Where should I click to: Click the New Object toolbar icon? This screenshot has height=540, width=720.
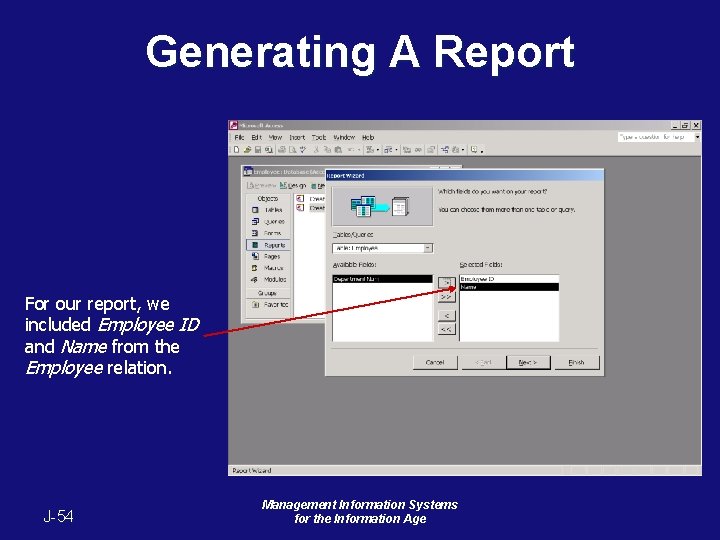pos(455,150)
